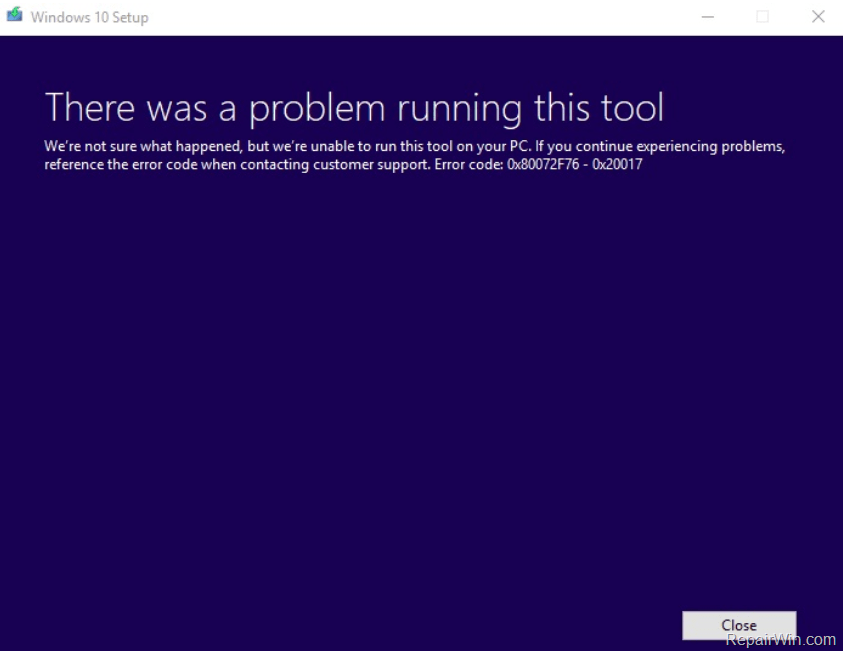Click the first line of the error message
The width and height of the screenshot is (843, 651).
click(x=415, y=145)
